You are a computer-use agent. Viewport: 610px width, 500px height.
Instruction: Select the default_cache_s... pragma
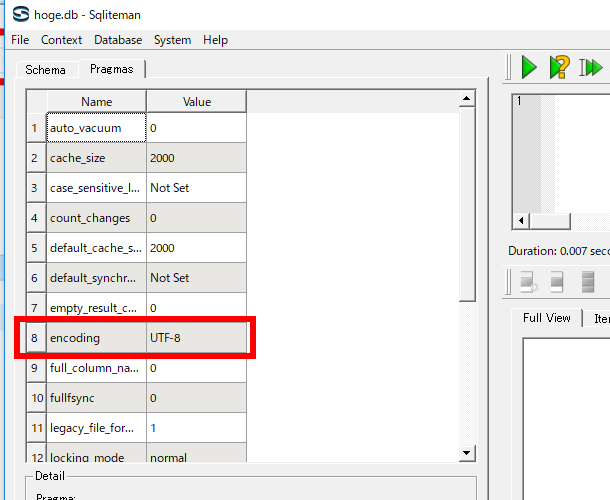96,247
